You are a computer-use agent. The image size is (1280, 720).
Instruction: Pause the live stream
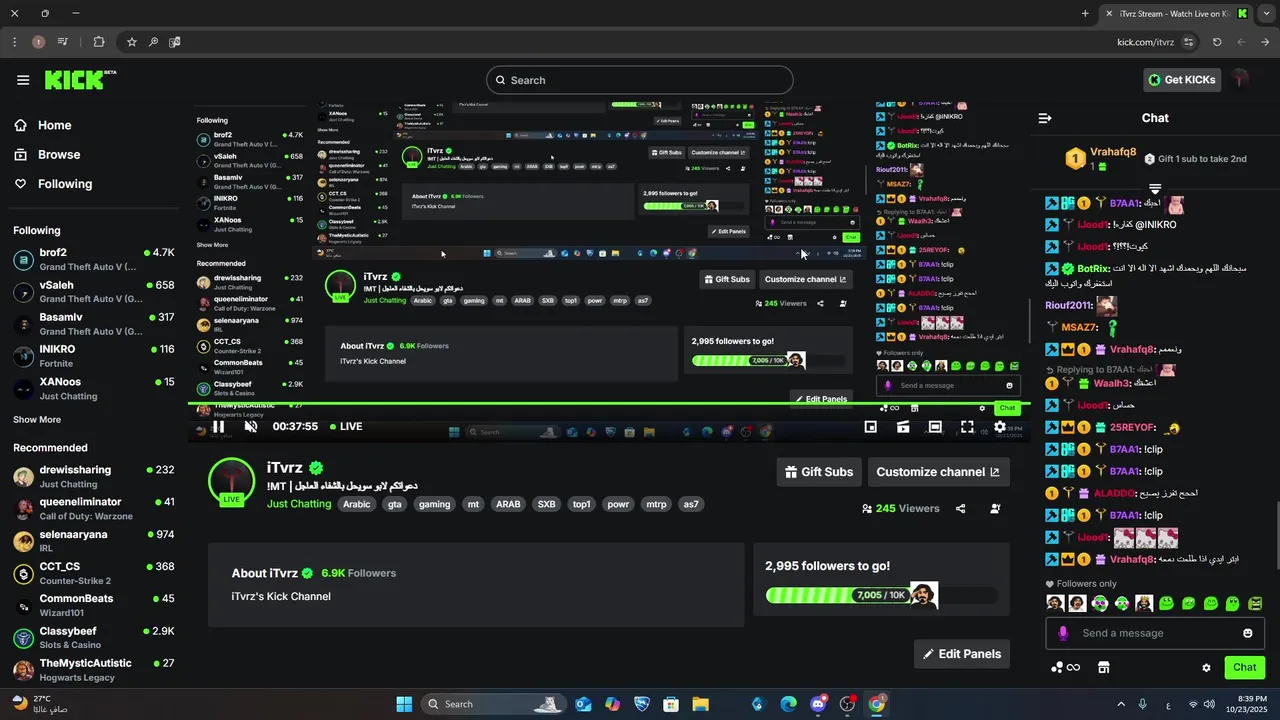pos(218,427)
